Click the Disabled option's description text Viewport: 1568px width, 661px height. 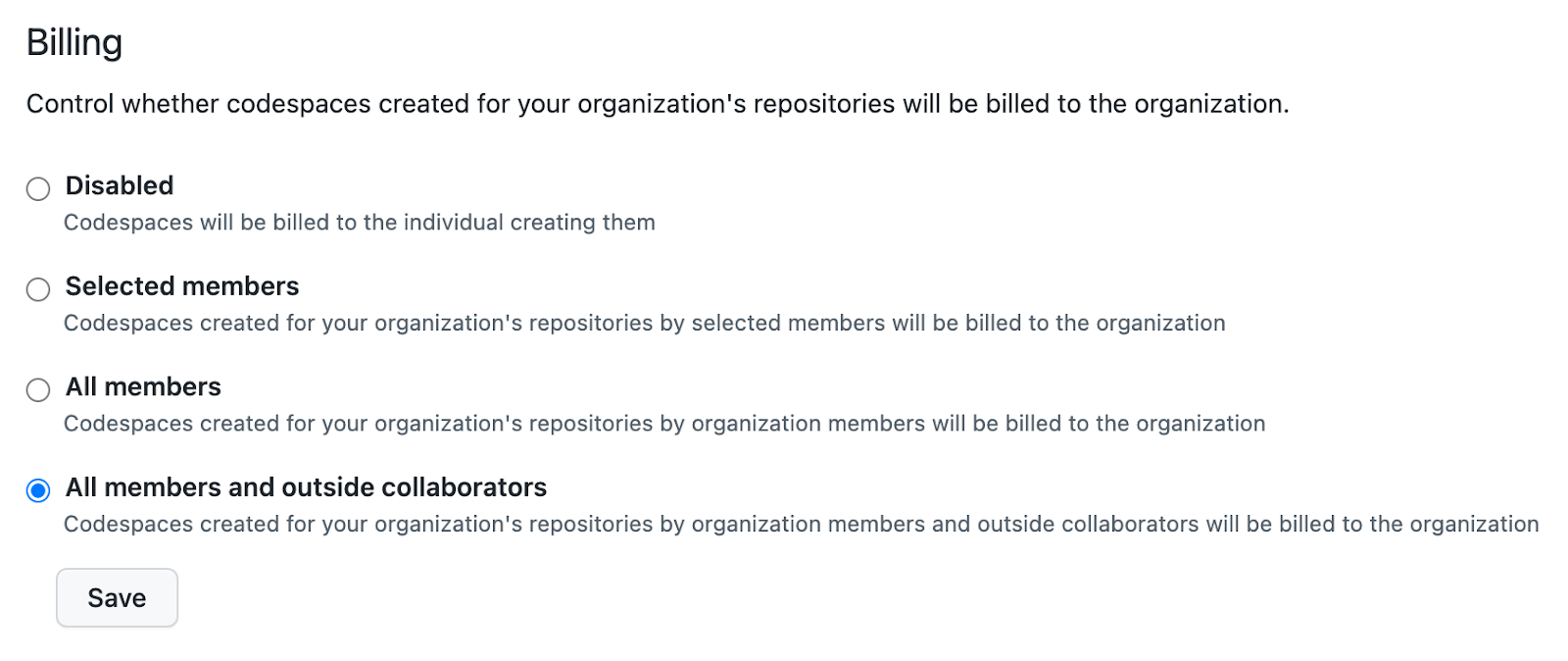pyautogui.click(x=359, y=222)
